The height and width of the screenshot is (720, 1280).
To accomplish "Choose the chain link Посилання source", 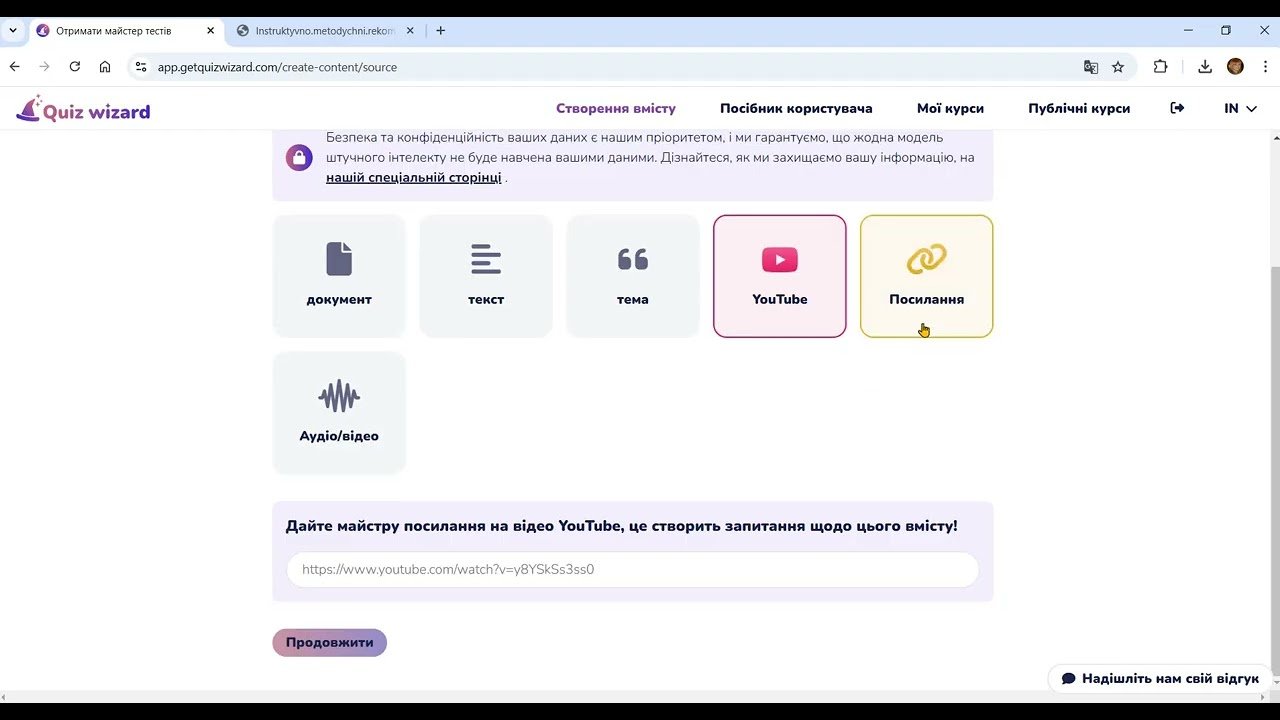I will pyautogui.click(x=926, y=276).
